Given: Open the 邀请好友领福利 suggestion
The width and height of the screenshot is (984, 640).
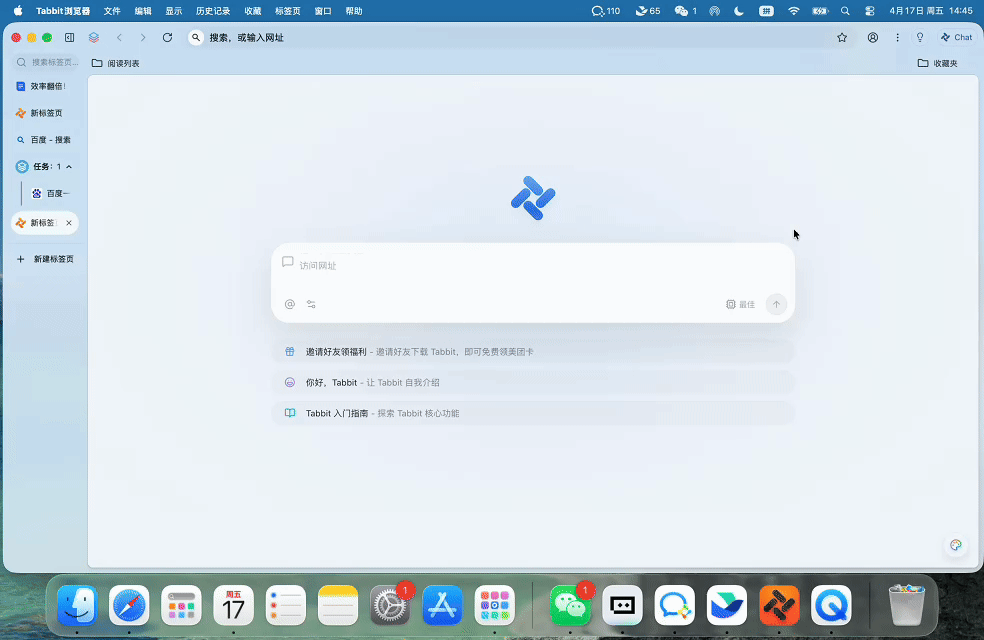Looking at the screenshot, I should [533, 352].
